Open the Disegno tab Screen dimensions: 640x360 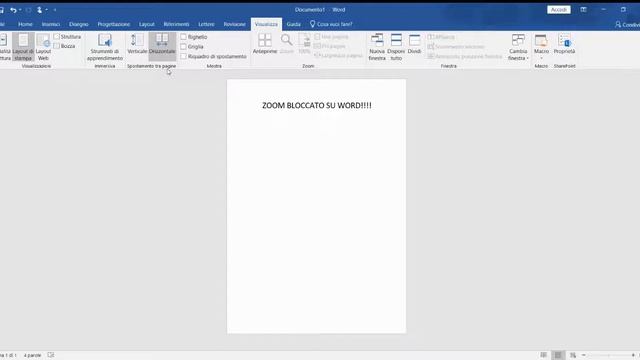(x=79, y=24)
